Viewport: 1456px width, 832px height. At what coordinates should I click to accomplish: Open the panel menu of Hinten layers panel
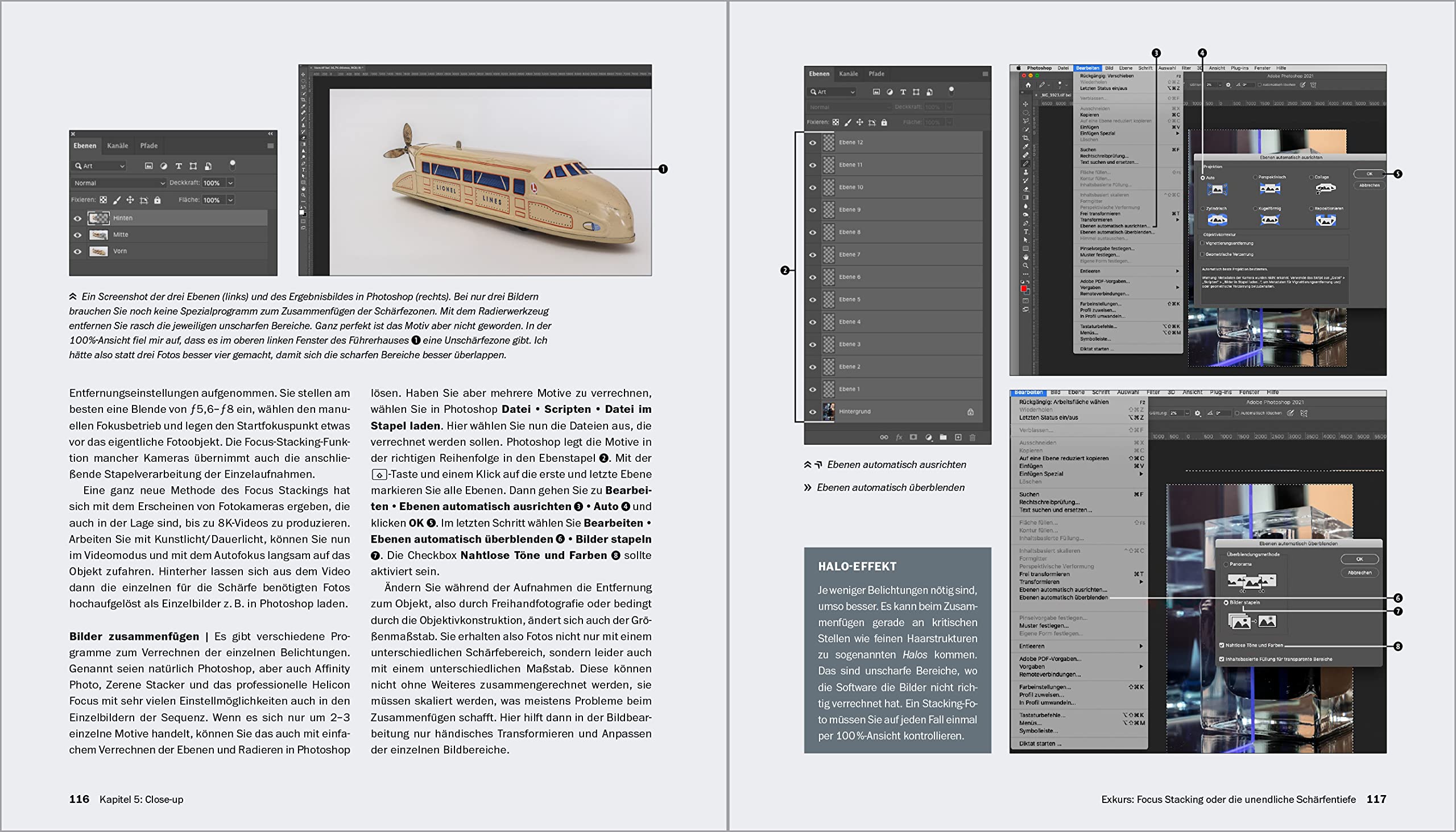pyautogui.click(x=270, y=146)
